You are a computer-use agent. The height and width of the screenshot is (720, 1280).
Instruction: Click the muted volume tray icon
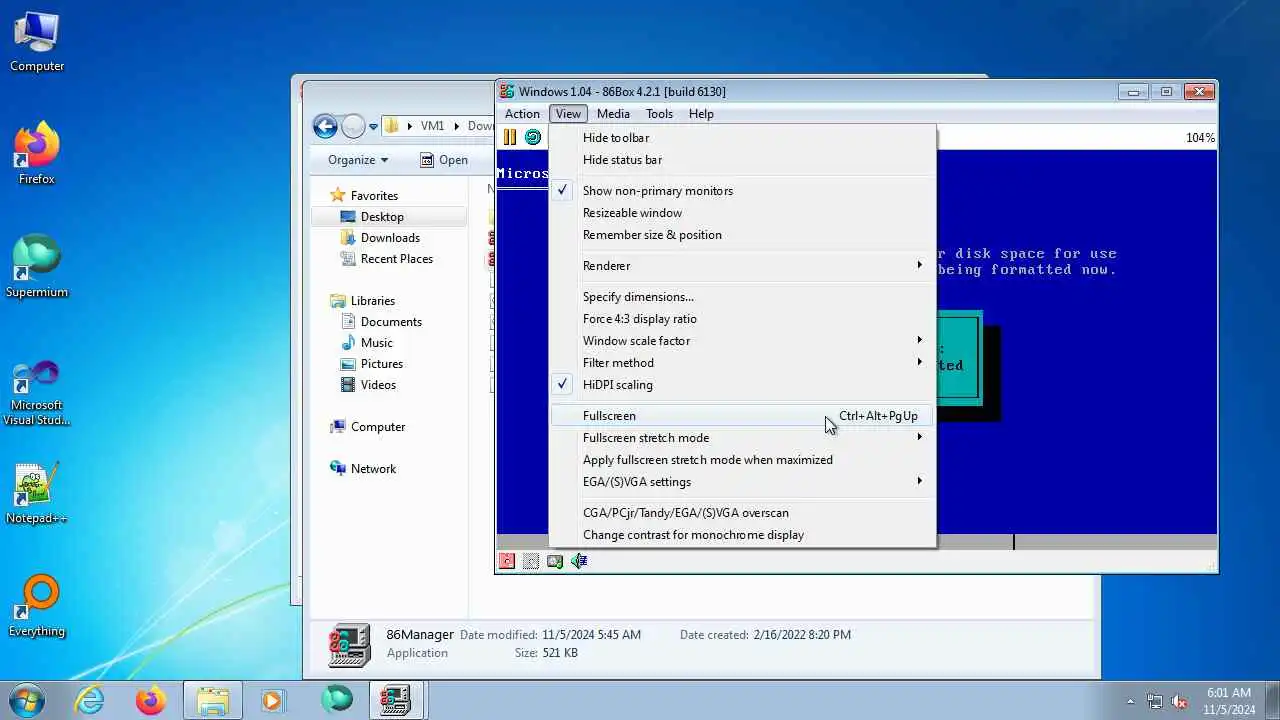tap(1179, 701)
